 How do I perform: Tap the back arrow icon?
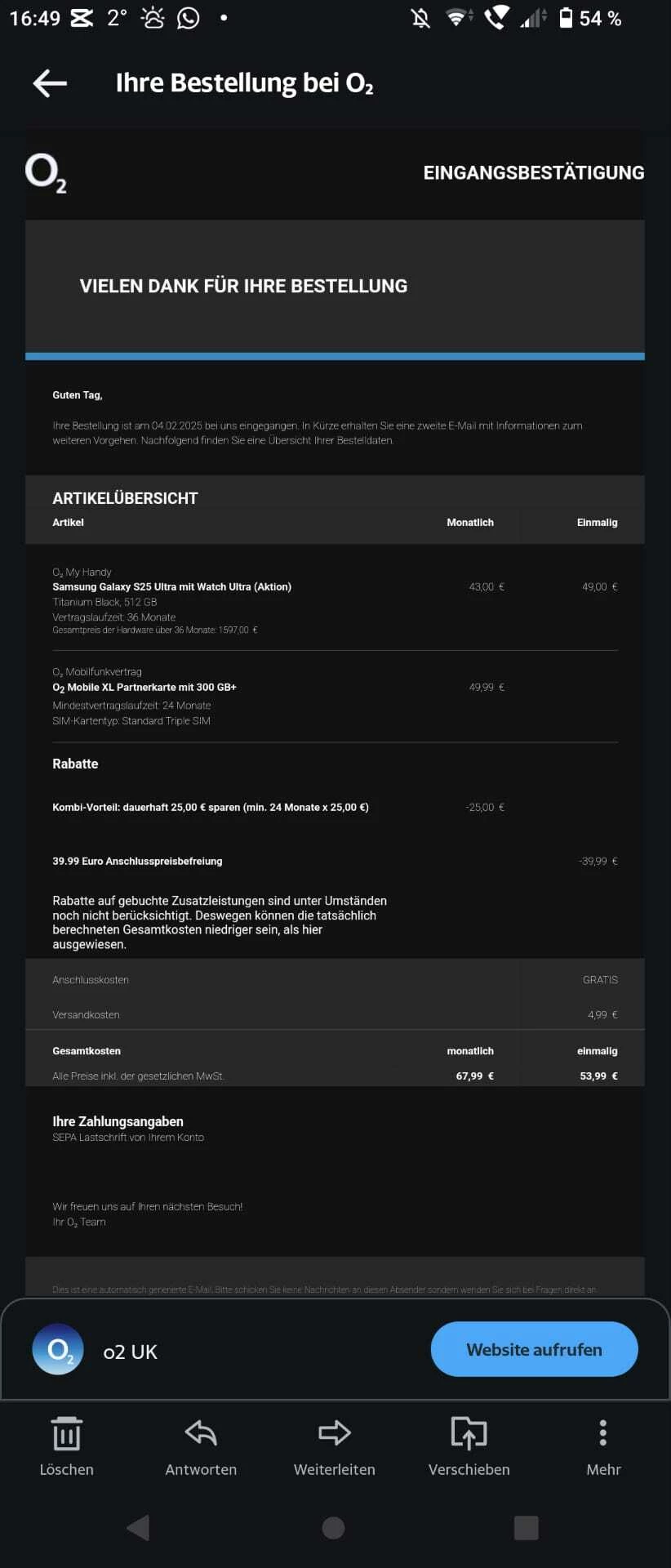click(x=50, y=83)
